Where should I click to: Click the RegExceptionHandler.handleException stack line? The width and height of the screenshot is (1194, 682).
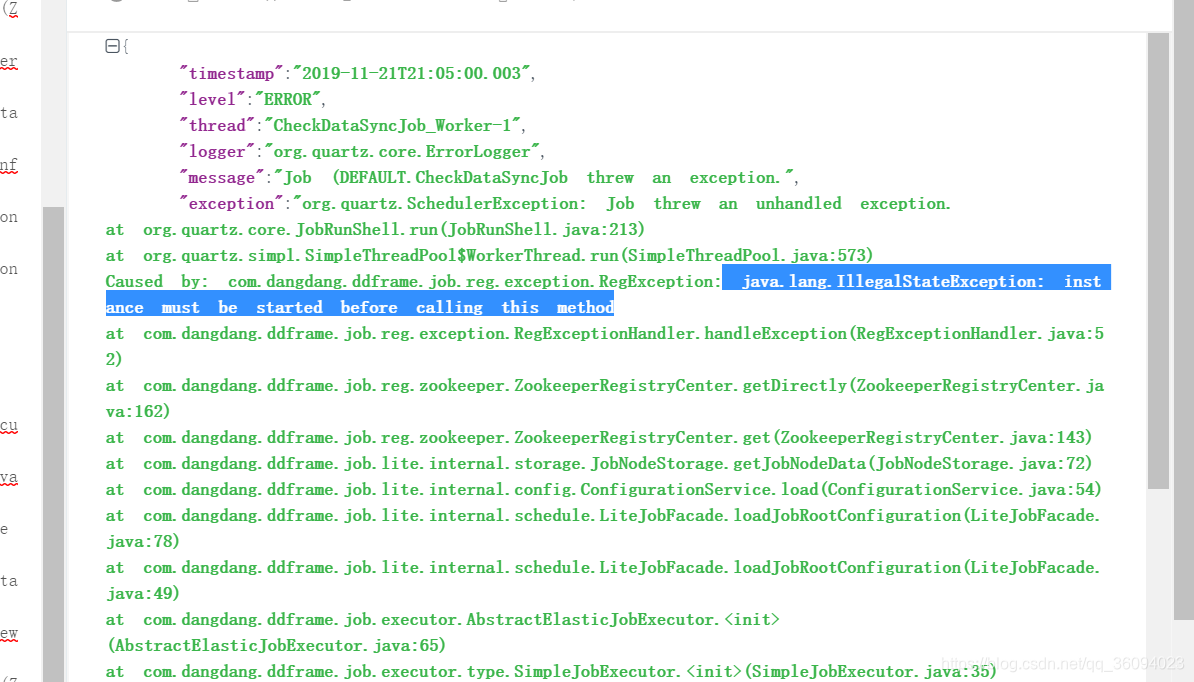click(605, 346)
